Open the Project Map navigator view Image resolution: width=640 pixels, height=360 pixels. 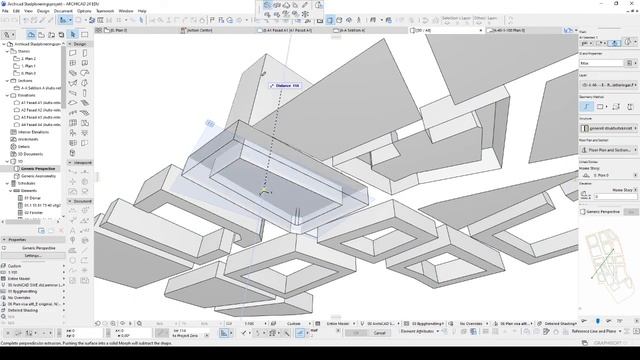point(31,35)
